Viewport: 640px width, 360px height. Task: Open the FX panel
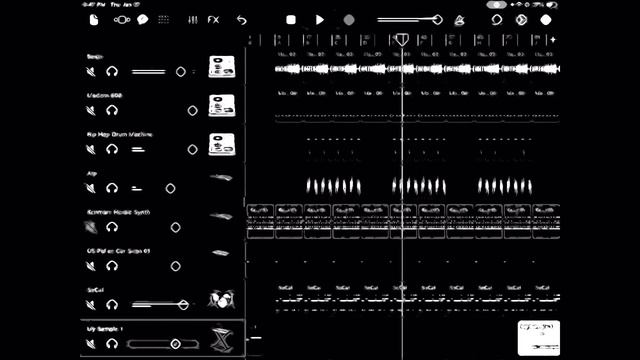[213, 20]
